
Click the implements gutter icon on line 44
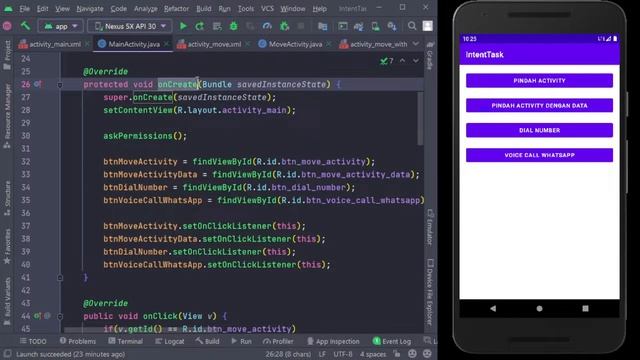(x=37, y=316)
